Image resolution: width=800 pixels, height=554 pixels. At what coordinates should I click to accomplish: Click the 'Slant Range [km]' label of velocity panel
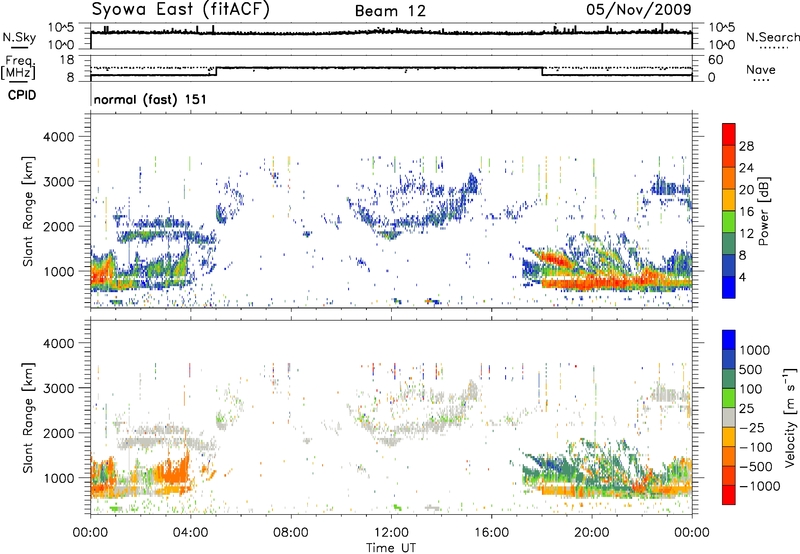(28, 417)
